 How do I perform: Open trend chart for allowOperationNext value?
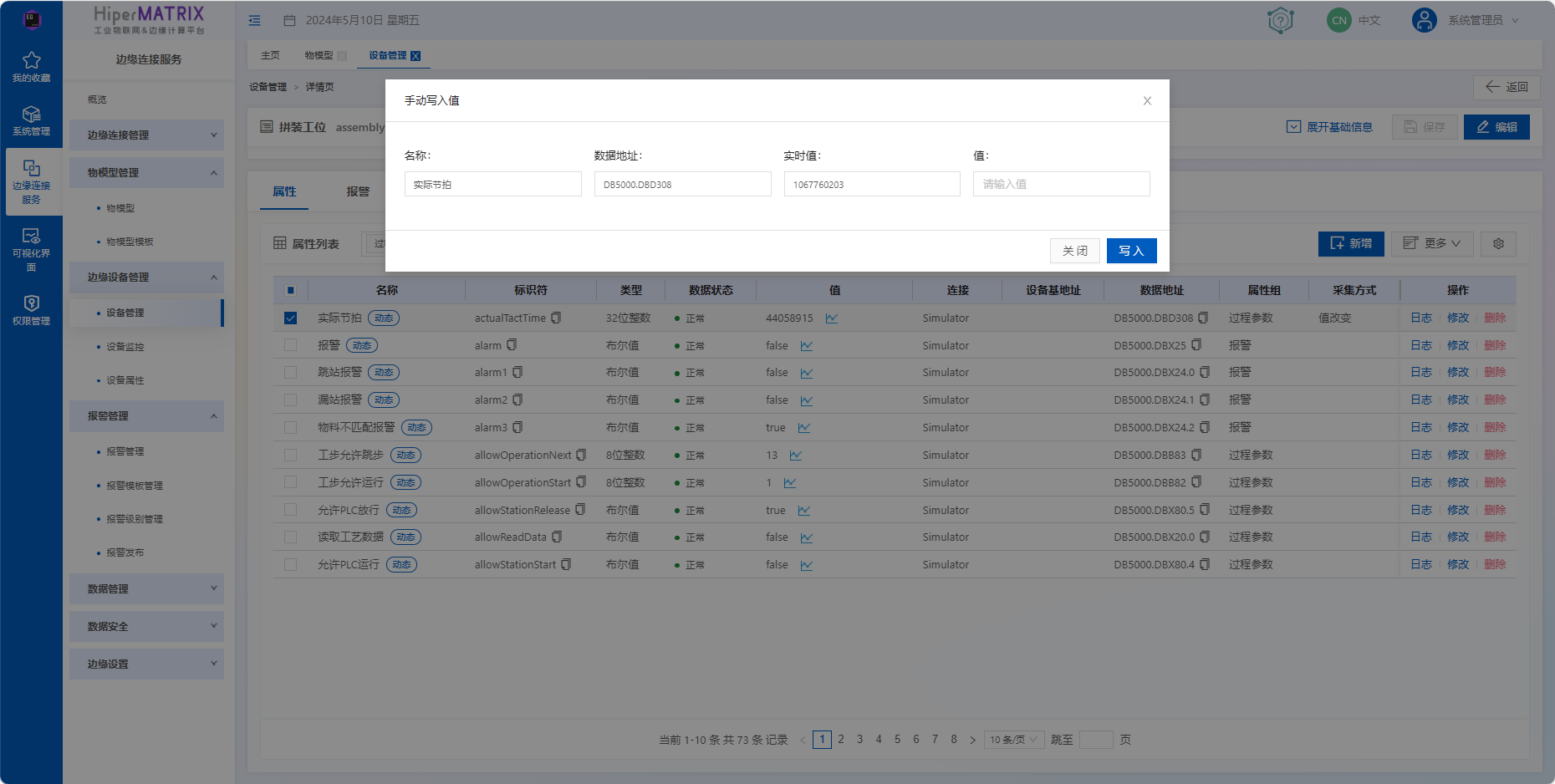point(796,456)
